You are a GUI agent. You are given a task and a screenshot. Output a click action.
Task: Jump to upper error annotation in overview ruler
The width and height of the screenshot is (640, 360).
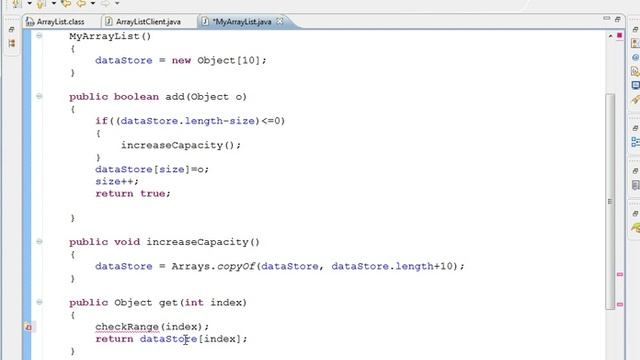coord(620,275)
